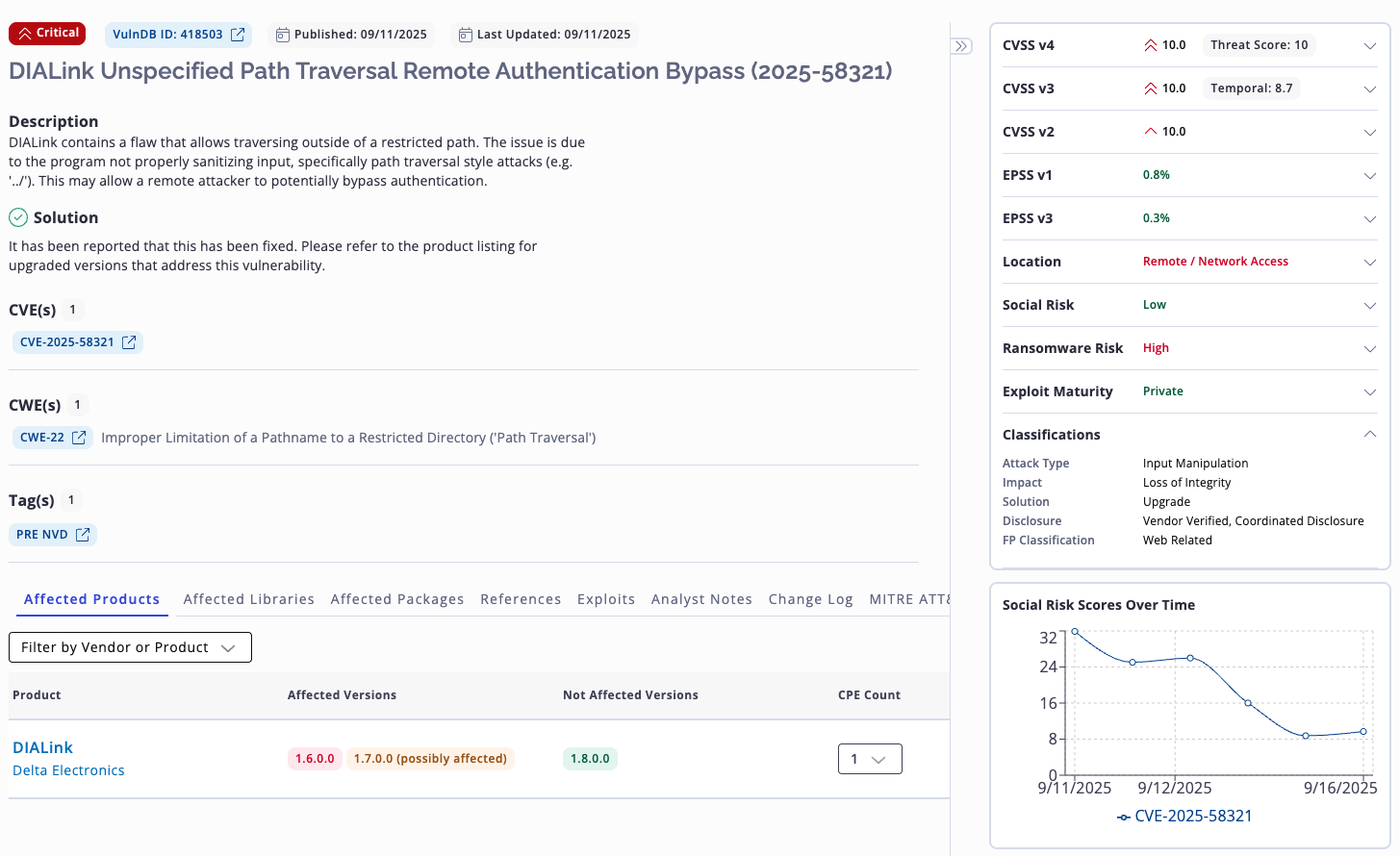Image resolution: width=1400 pixels, height=856 pixels.
Task: Click the 0.8% EPSS v1 value
Action: pyautogui.click(x=1156, y=175)
